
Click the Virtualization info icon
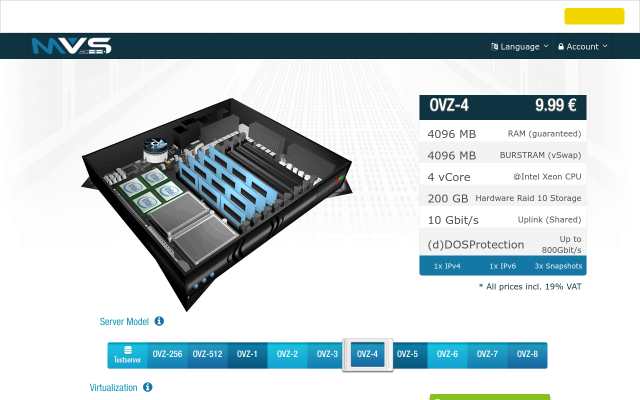pyautogui.click(x=148, y=387)
